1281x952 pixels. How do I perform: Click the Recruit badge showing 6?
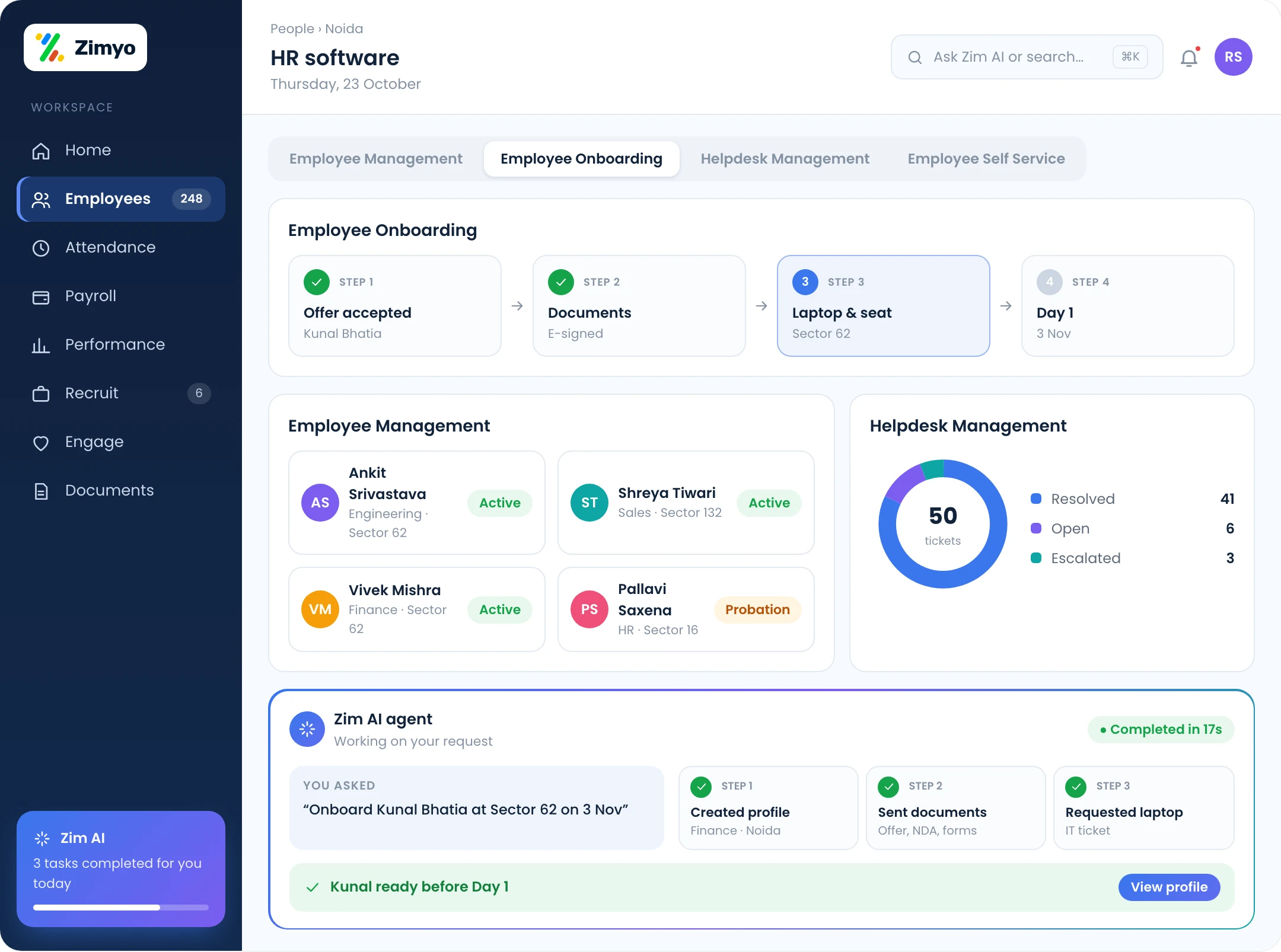[199, 393]
